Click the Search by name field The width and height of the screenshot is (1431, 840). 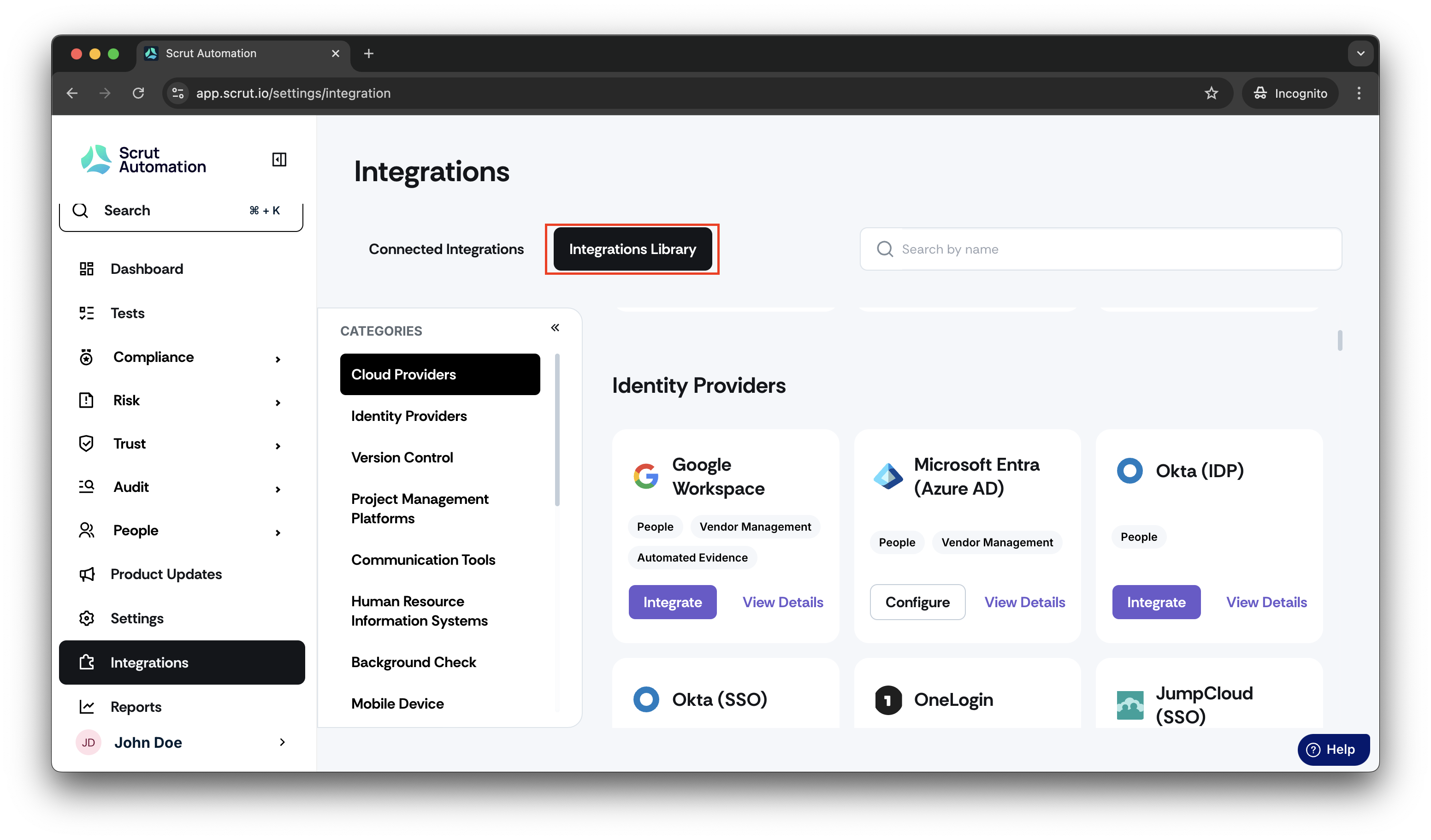(1100, 249)
